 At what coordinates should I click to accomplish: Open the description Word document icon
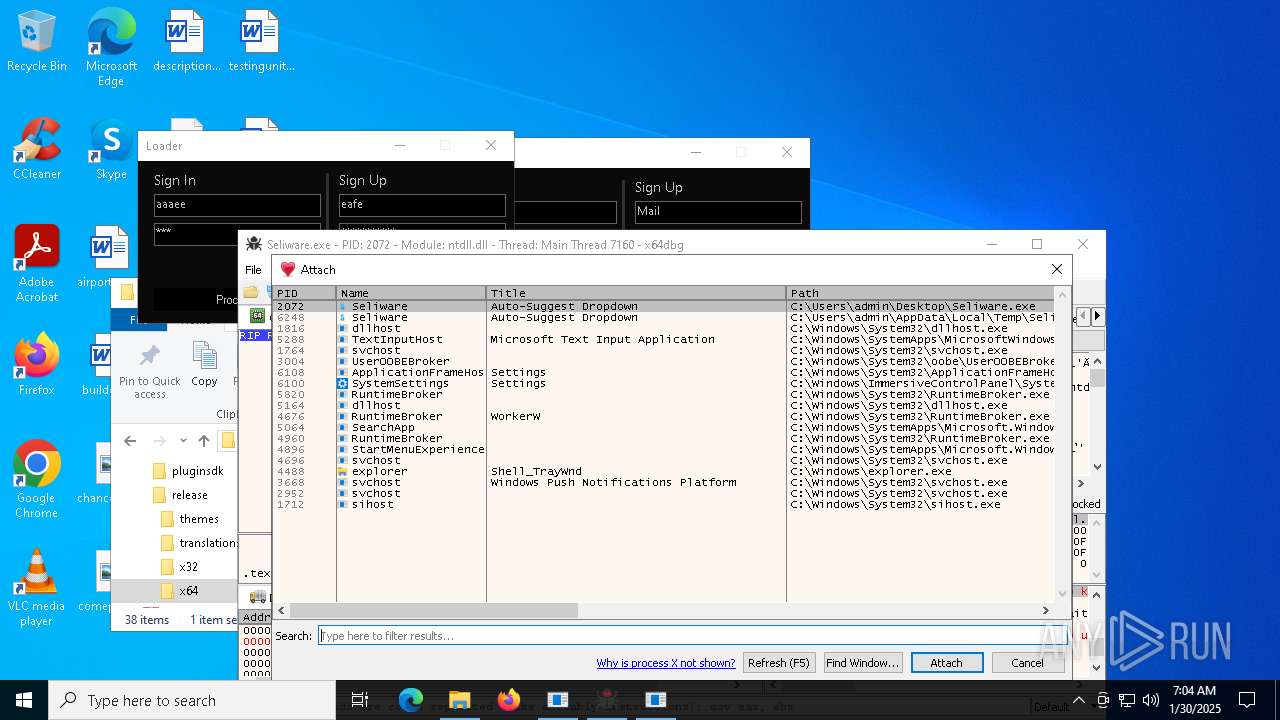186,41
